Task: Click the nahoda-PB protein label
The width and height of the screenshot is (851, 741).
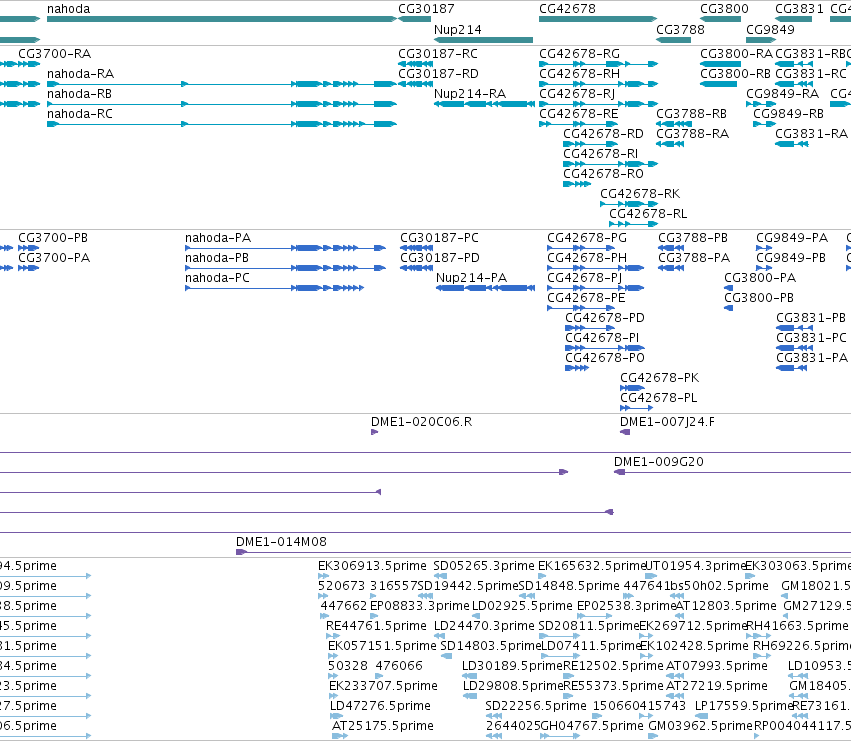Action: (217, 258)
